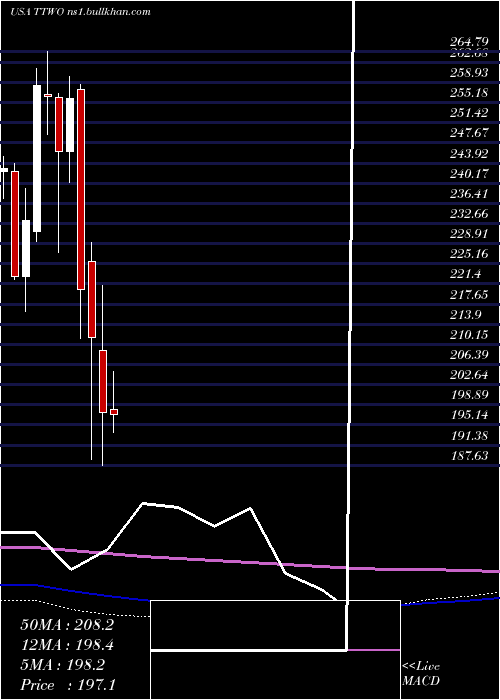Click the 251.42 price label
This screenshot has height=700, width=500.
click(468, 113)
